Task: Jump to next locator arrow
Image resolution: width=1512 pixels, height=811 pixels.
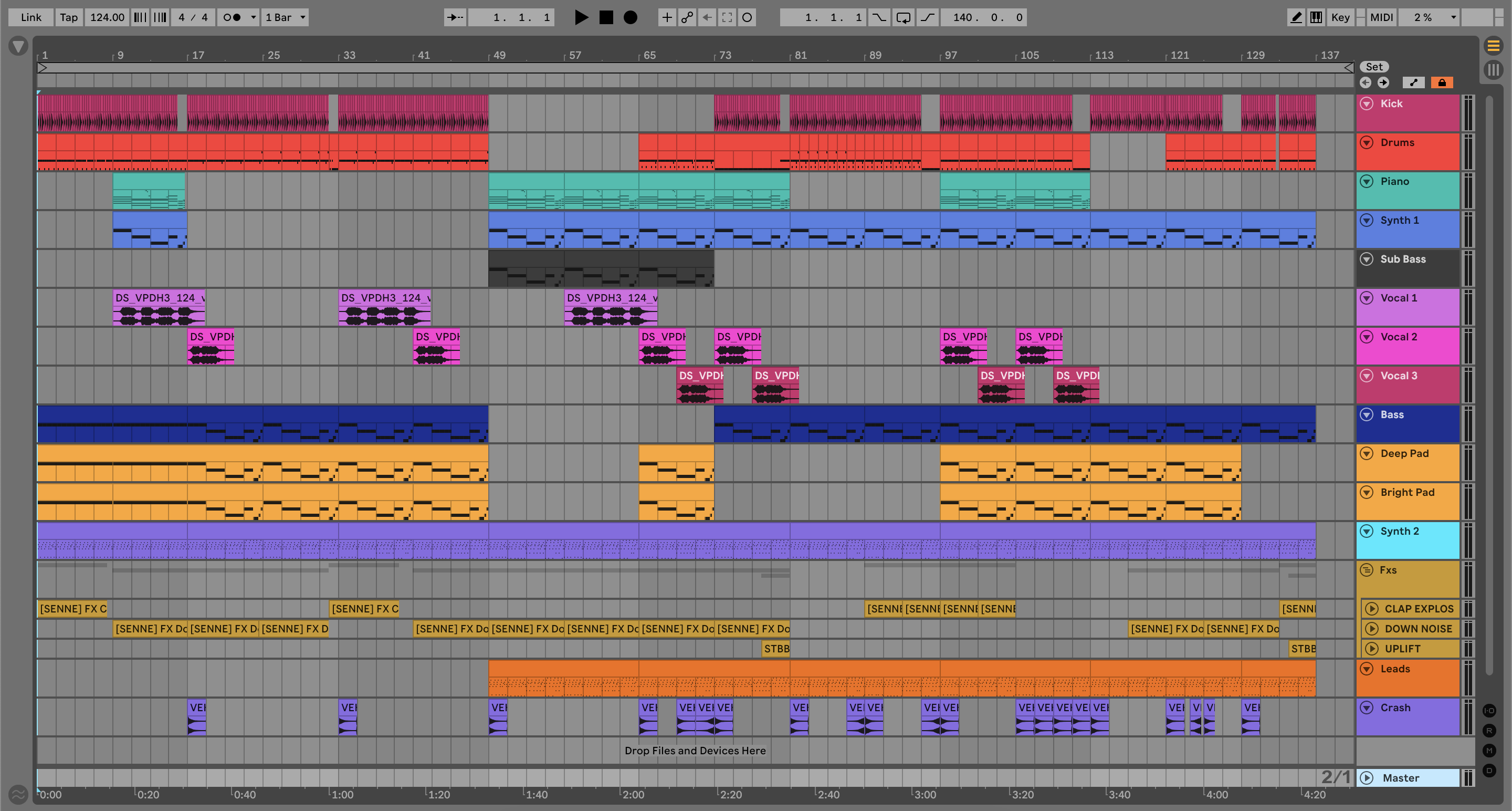Action: pyautogui.click(x=1383, y=82)
